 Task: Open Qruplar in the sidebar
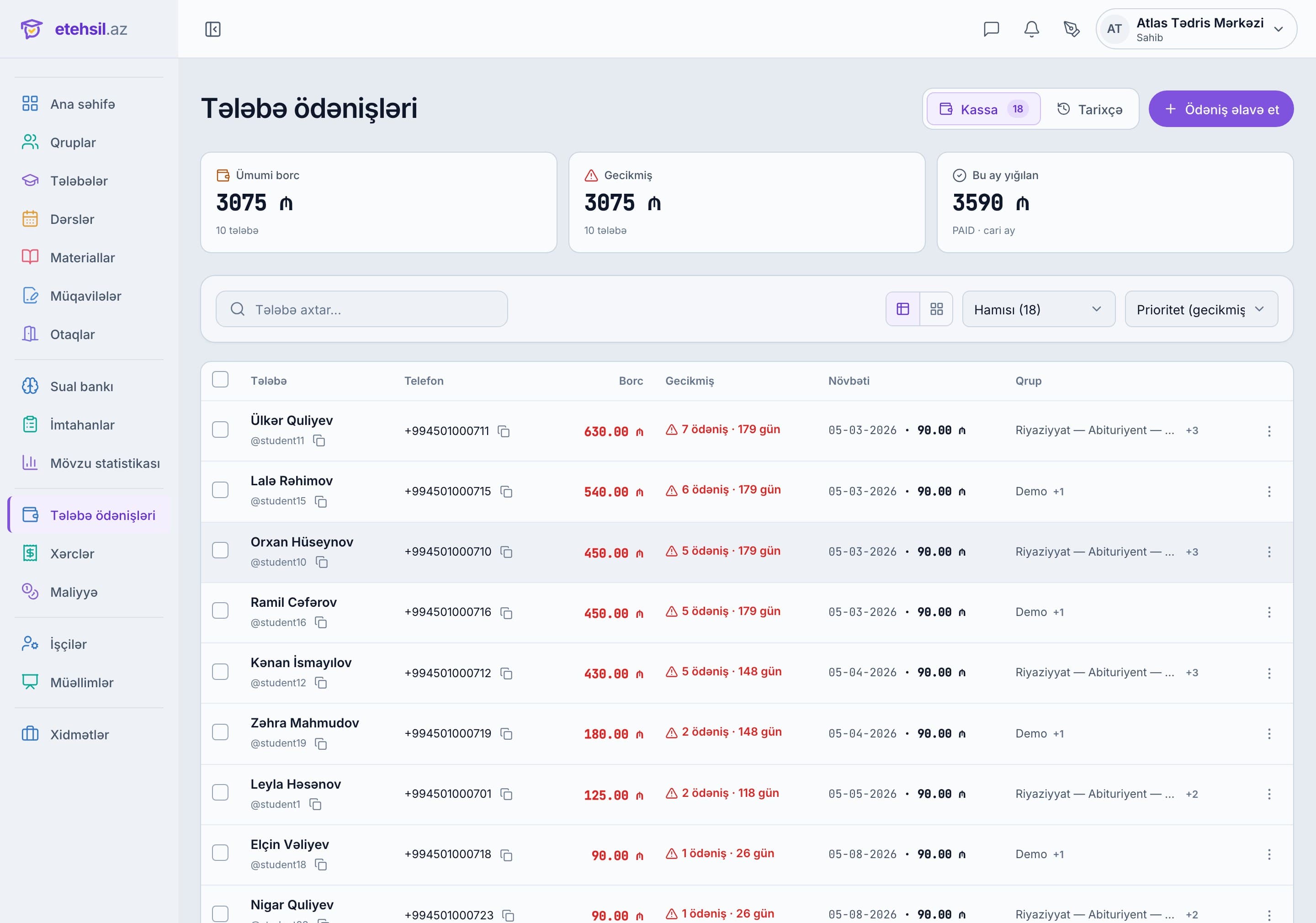click(x=90, y=143)
